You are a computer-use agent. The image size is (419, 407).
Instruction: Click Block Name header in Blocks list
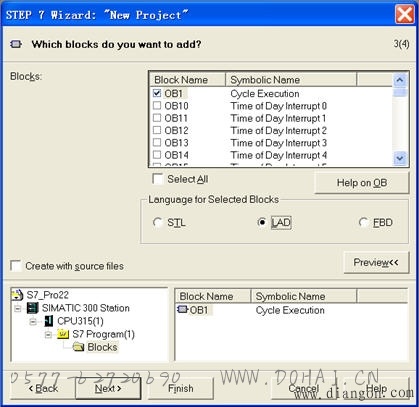point(187,80)
